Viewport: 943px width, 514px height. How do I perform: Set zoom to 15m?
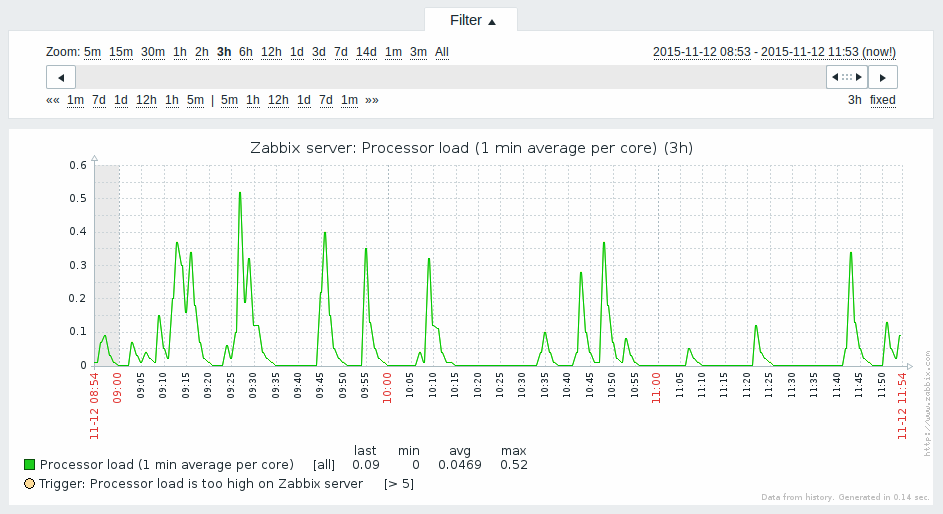121,52
